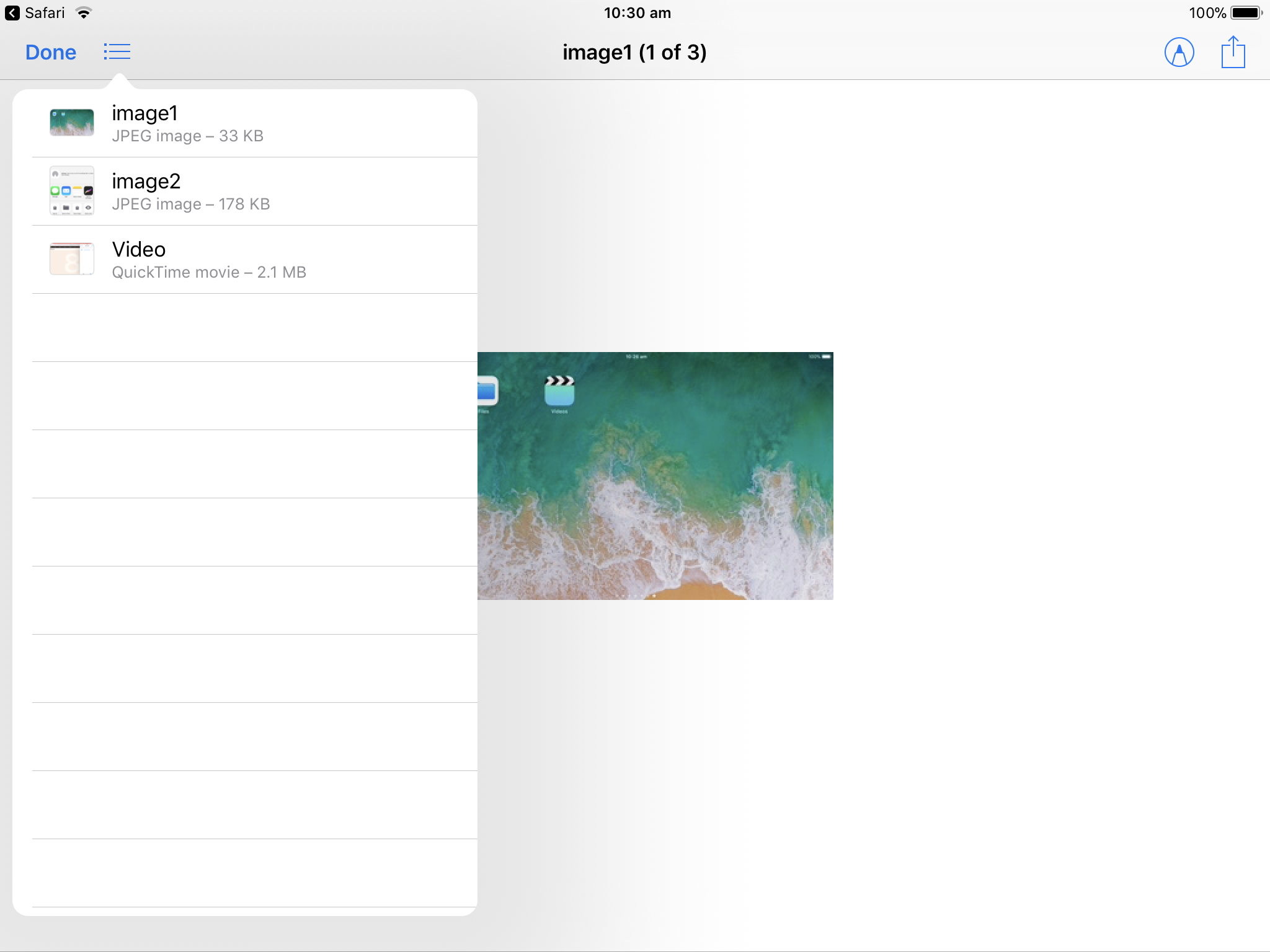Tap the Video thumbnail
The height and width of the screenshot is (952, 1270).
[x=72, y=259]
